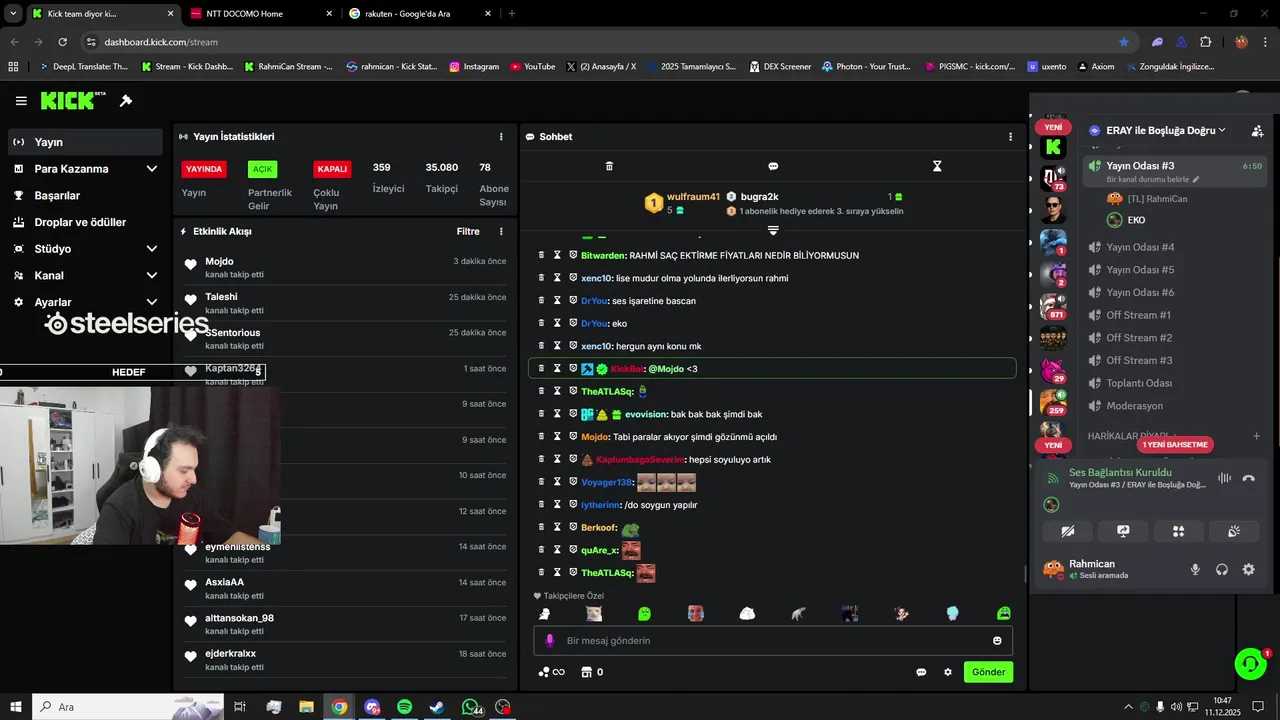Click the Kick logo in header
The image size is (1280, 720).
[x=73, y=100]
